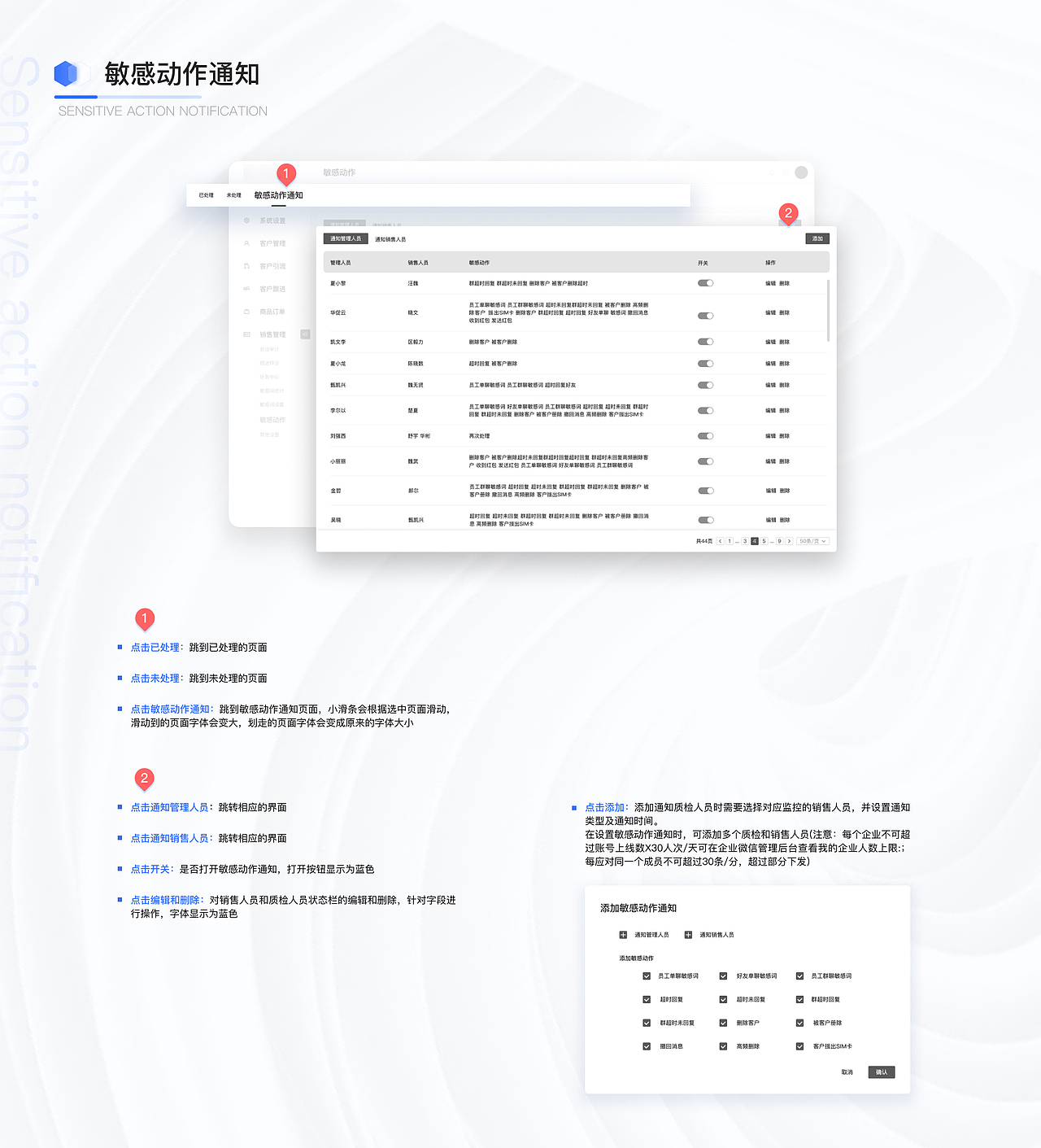The width and height of the screenshot is (1041, 1148).
Task: Open 系统设置 via the gear icon in sidebar
Action: click(x=246, y=220)
